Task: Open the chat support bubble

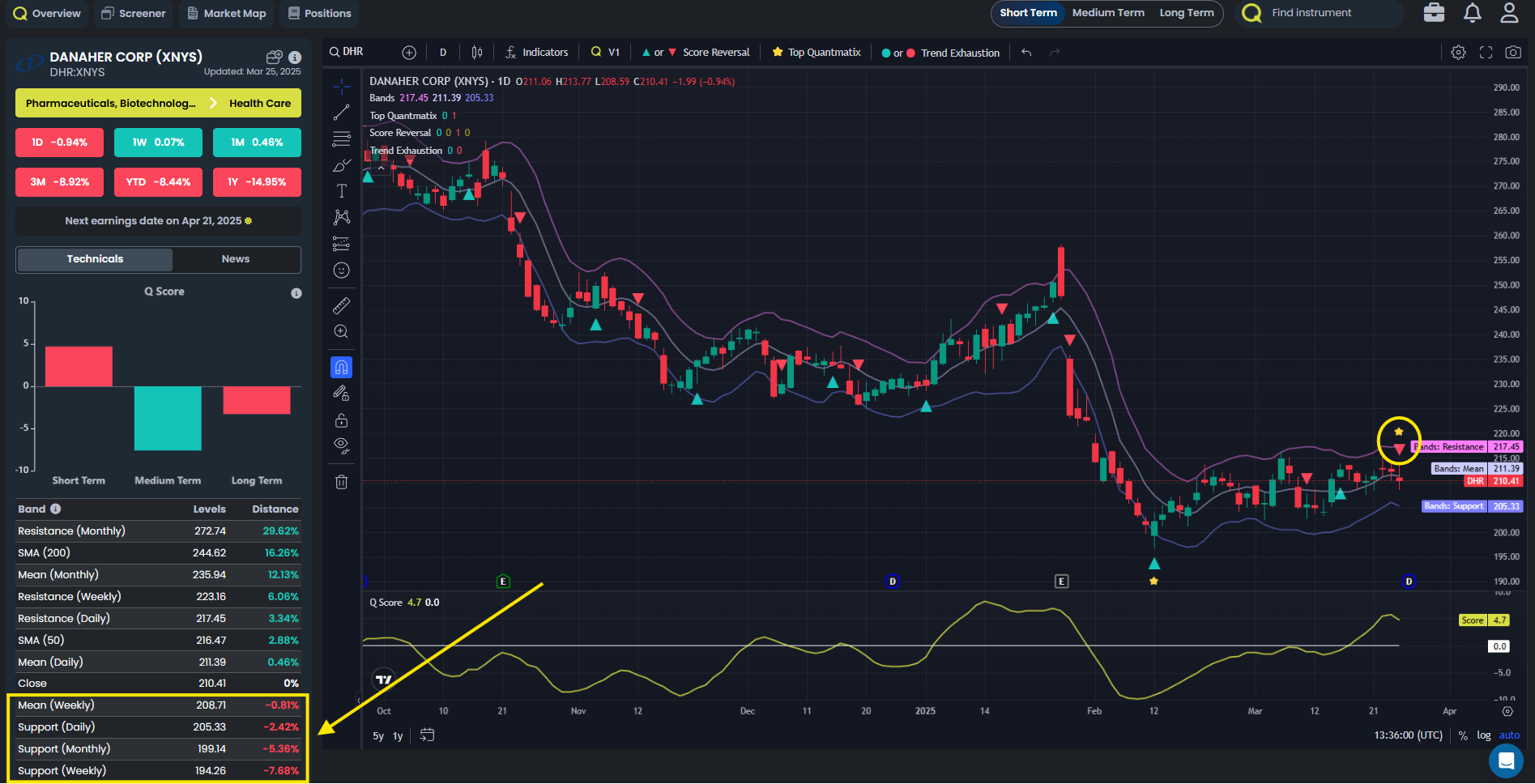Action: point(1506,761)
